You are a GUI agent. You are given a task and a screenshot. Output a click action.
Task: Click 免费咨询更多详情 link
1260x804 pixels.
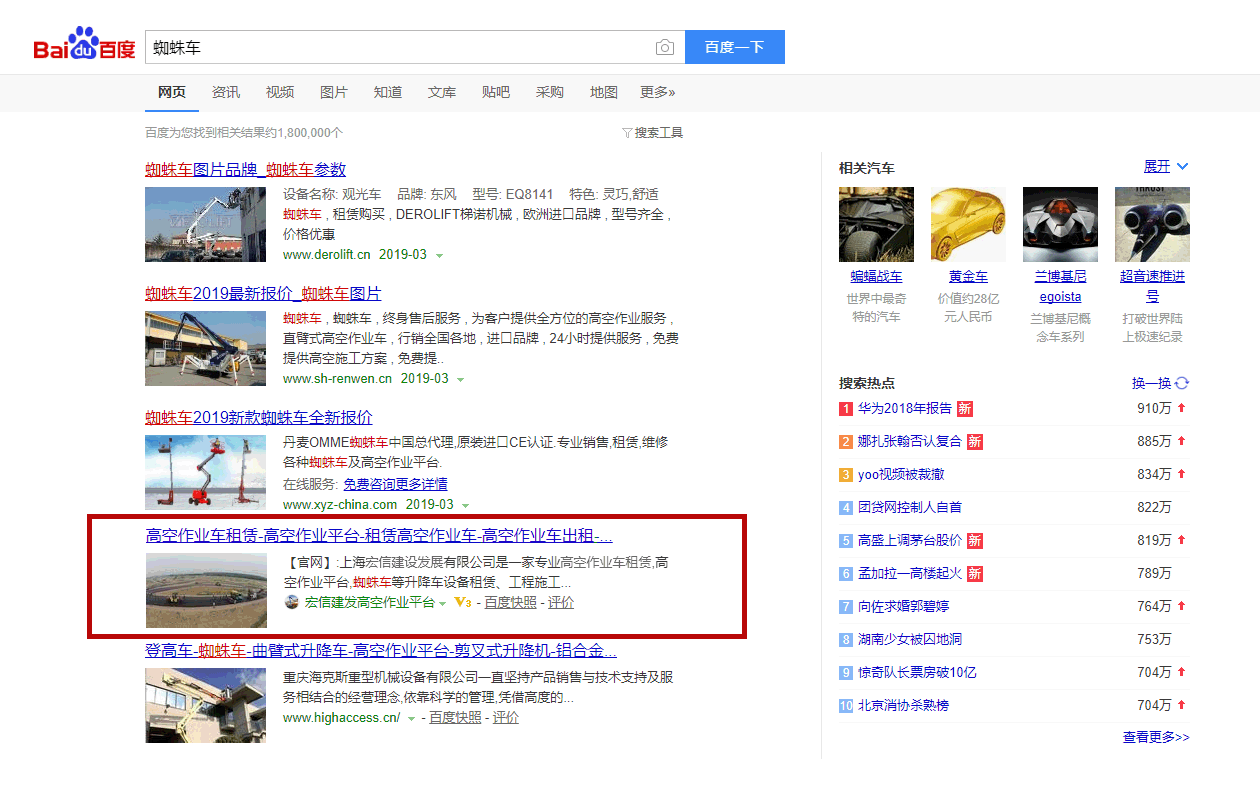395,484
